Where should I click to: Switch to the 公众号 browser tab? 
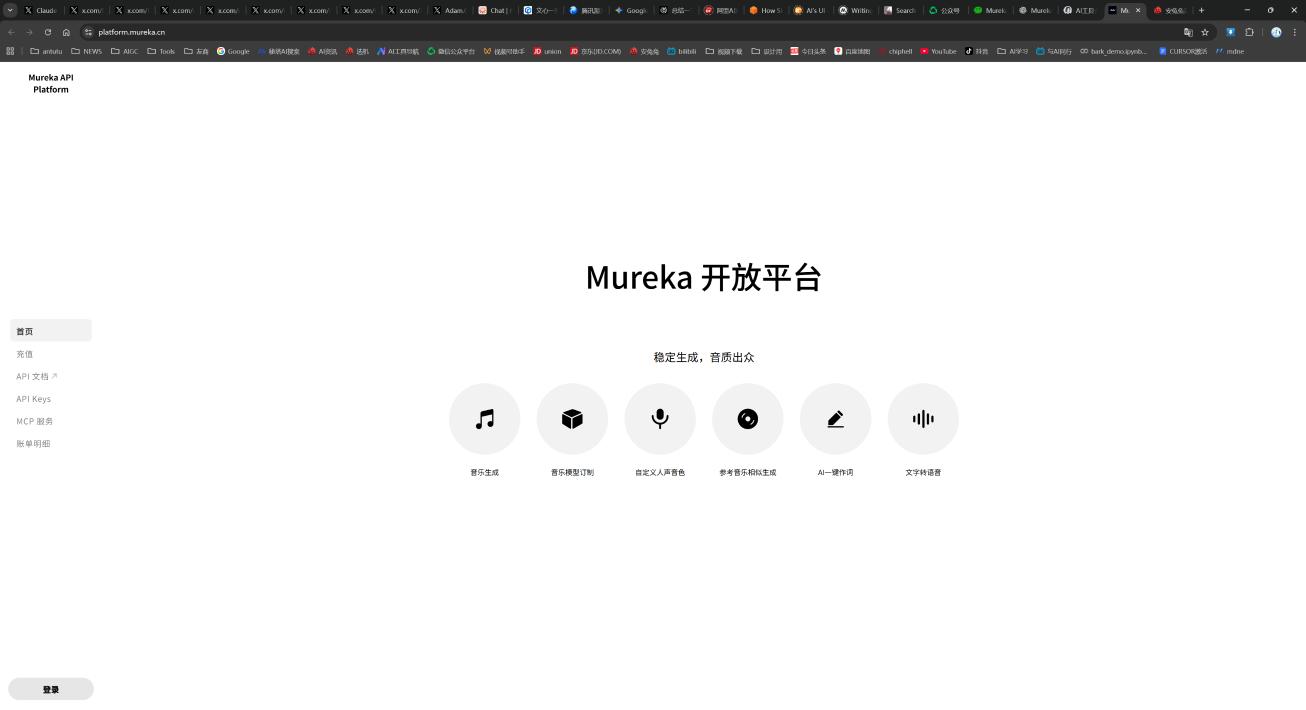tap(945, 10)
